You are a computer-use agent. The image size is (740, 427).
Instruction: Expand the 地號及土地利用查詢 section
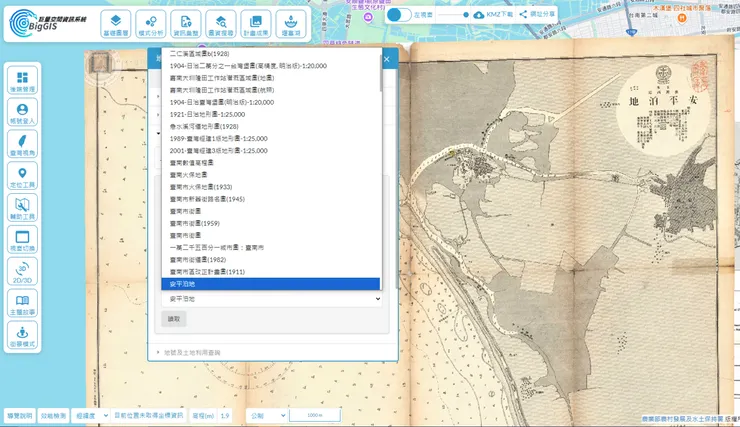point(191,352)
